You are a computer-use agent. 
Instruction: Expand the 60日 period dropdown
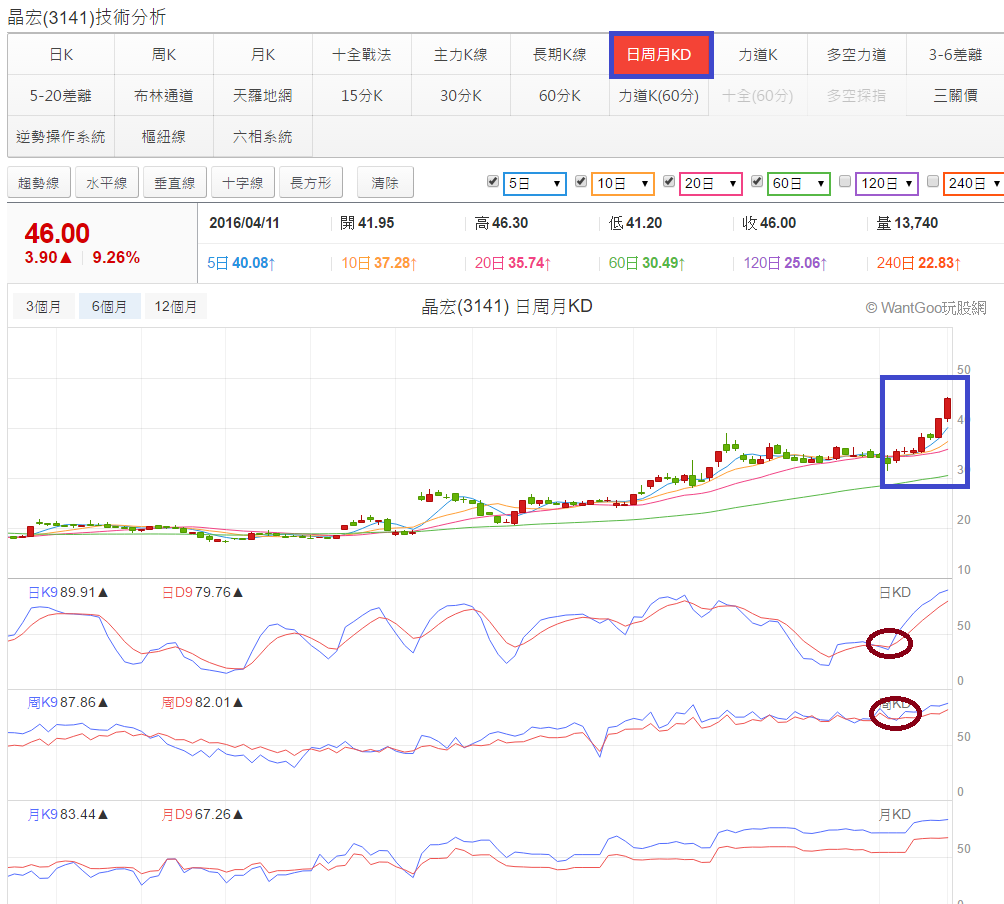(798, 183)
